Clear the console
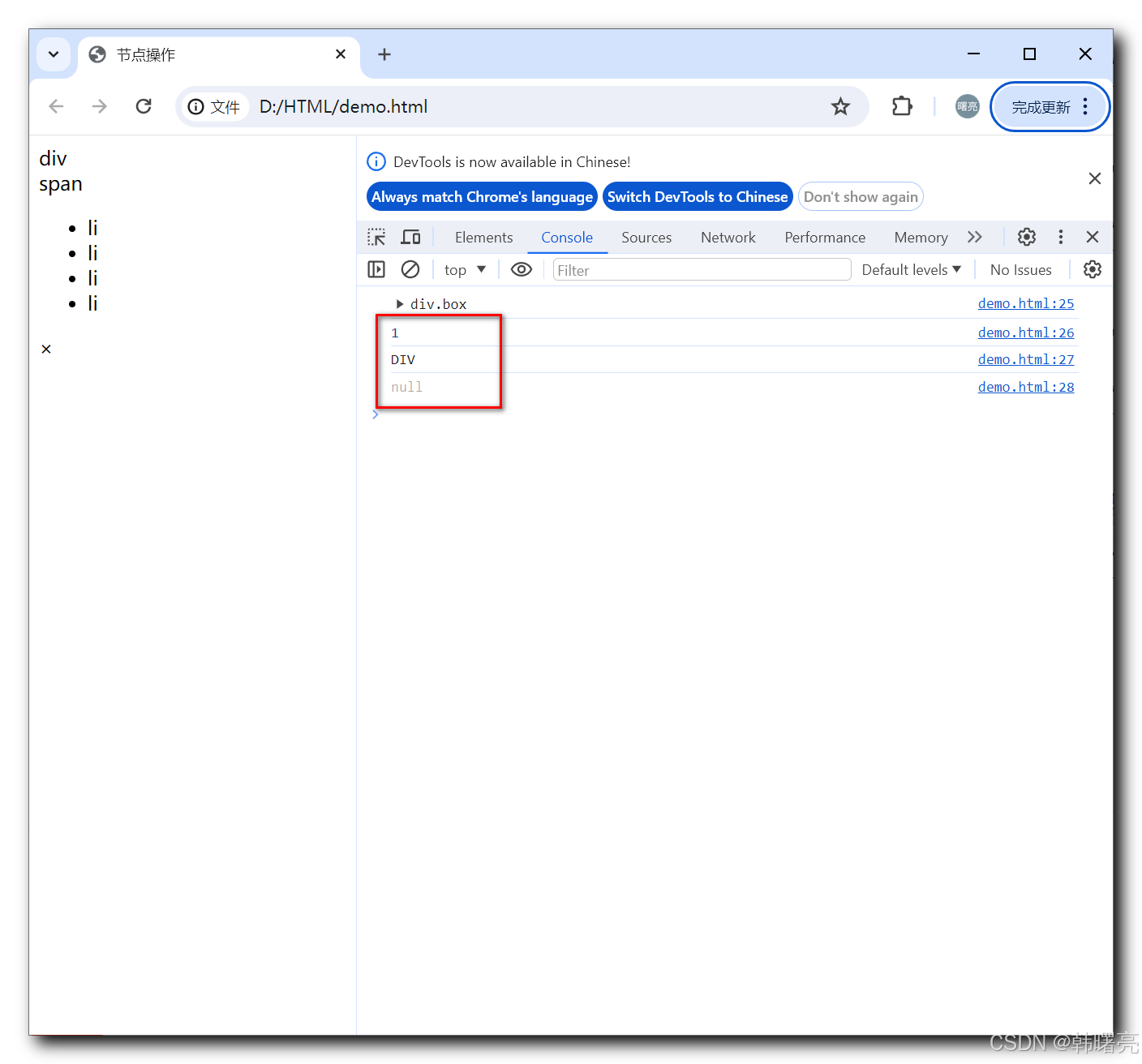This screenshot has height=1064, width=1142. point(410,269)
